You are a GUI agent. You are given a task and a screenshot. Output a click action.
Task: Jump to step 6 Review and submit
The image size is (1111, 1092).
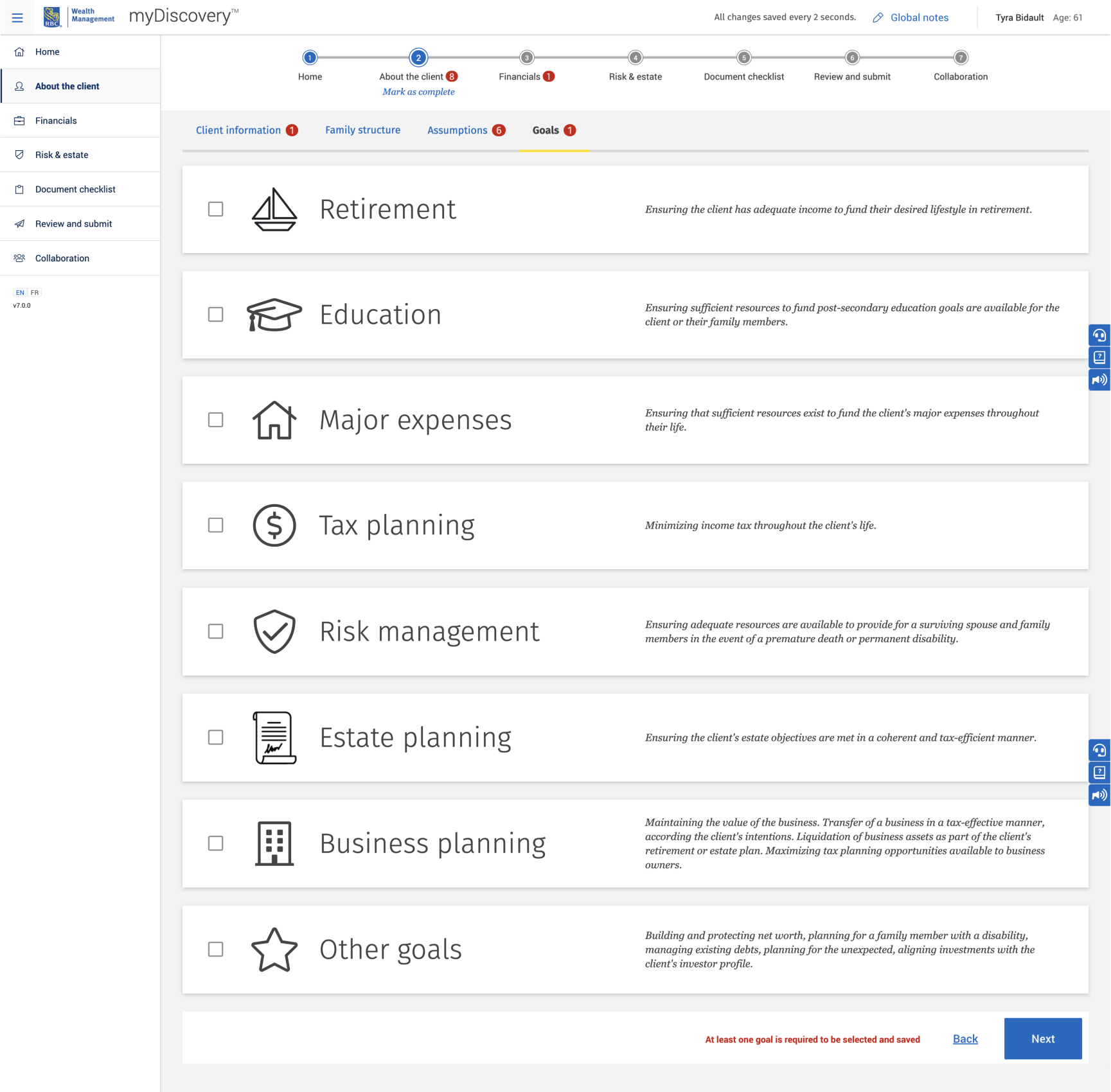(852, 58)
